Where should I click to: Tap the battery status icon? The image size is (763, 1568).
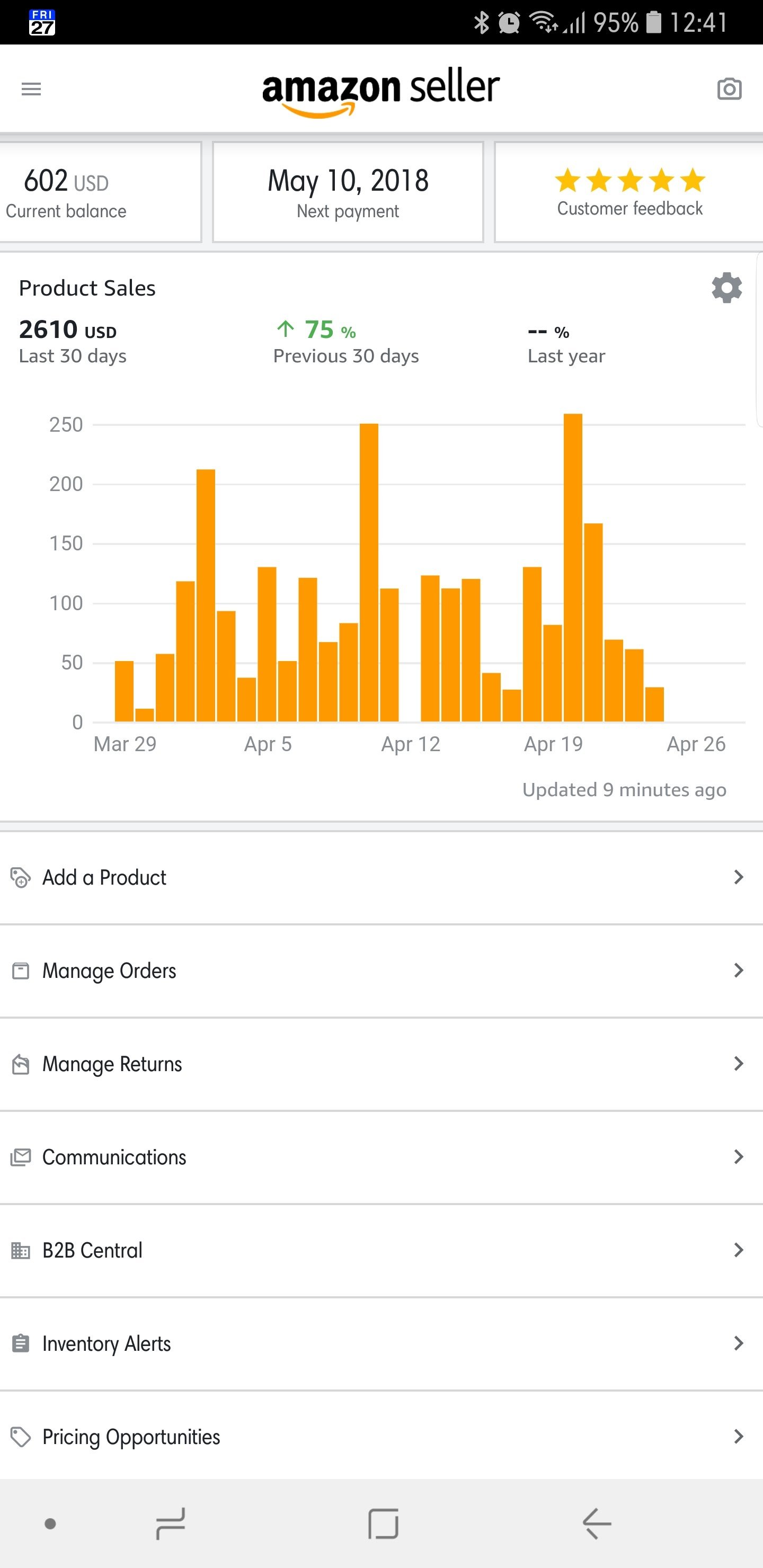(x=653, y=23)
